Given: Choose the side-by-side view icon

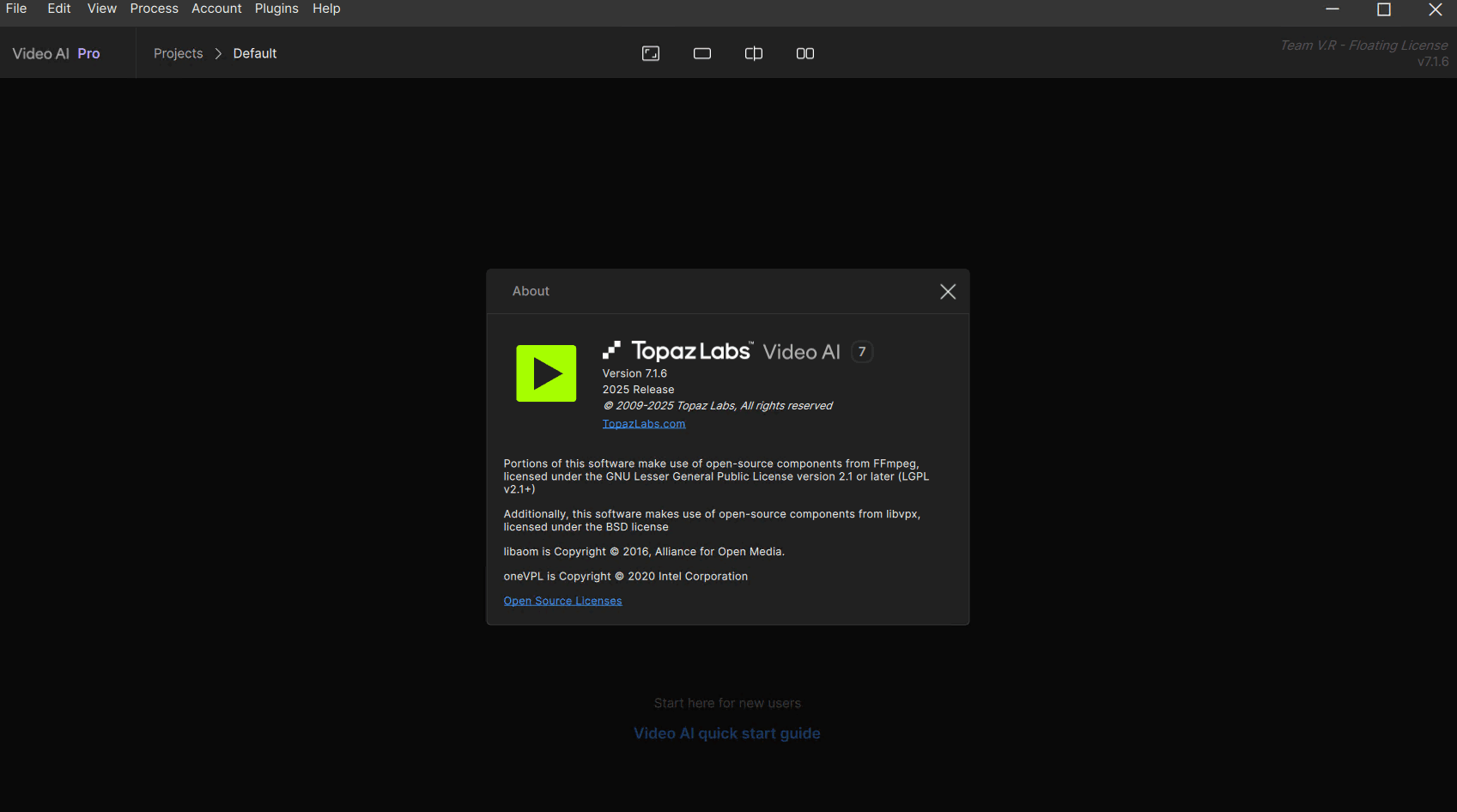Looking at the screenshot, I should click(805, 53).
